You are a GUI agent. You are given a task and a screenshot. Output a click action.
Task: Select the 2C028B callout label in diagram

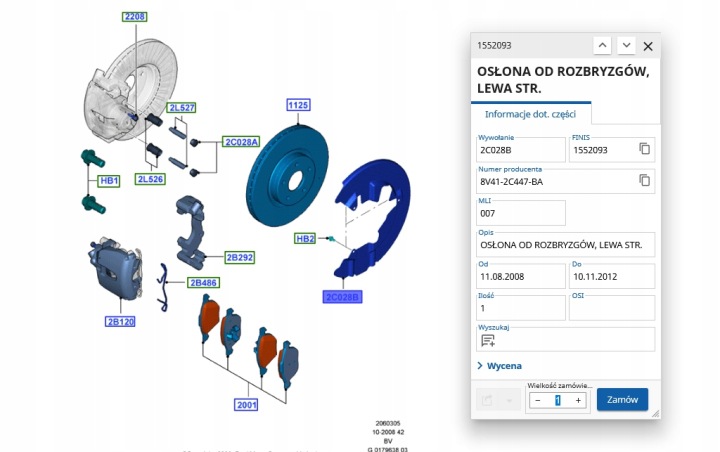tap(342, 297)
